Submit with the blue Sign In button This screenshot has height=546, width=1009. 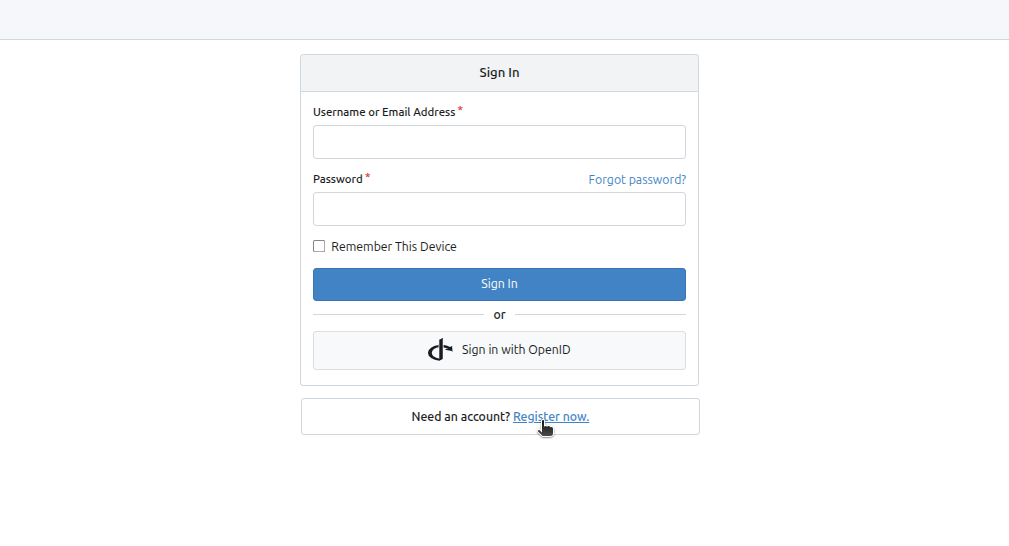pyautogui.click(x=499, y=284)
